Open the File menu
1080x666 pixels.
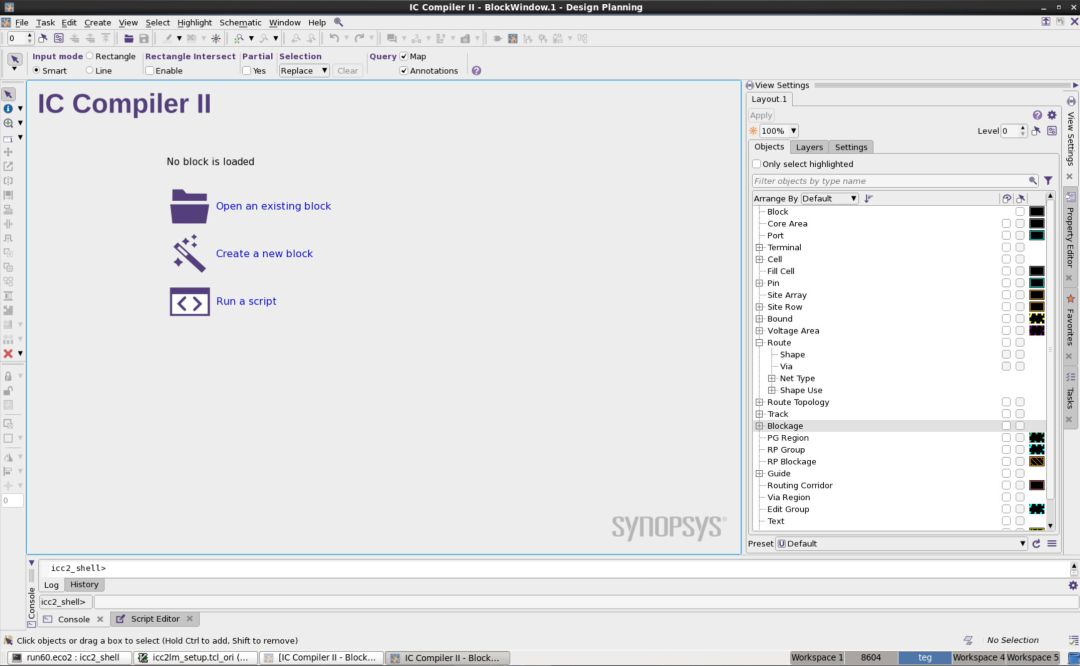click(21, 22)
